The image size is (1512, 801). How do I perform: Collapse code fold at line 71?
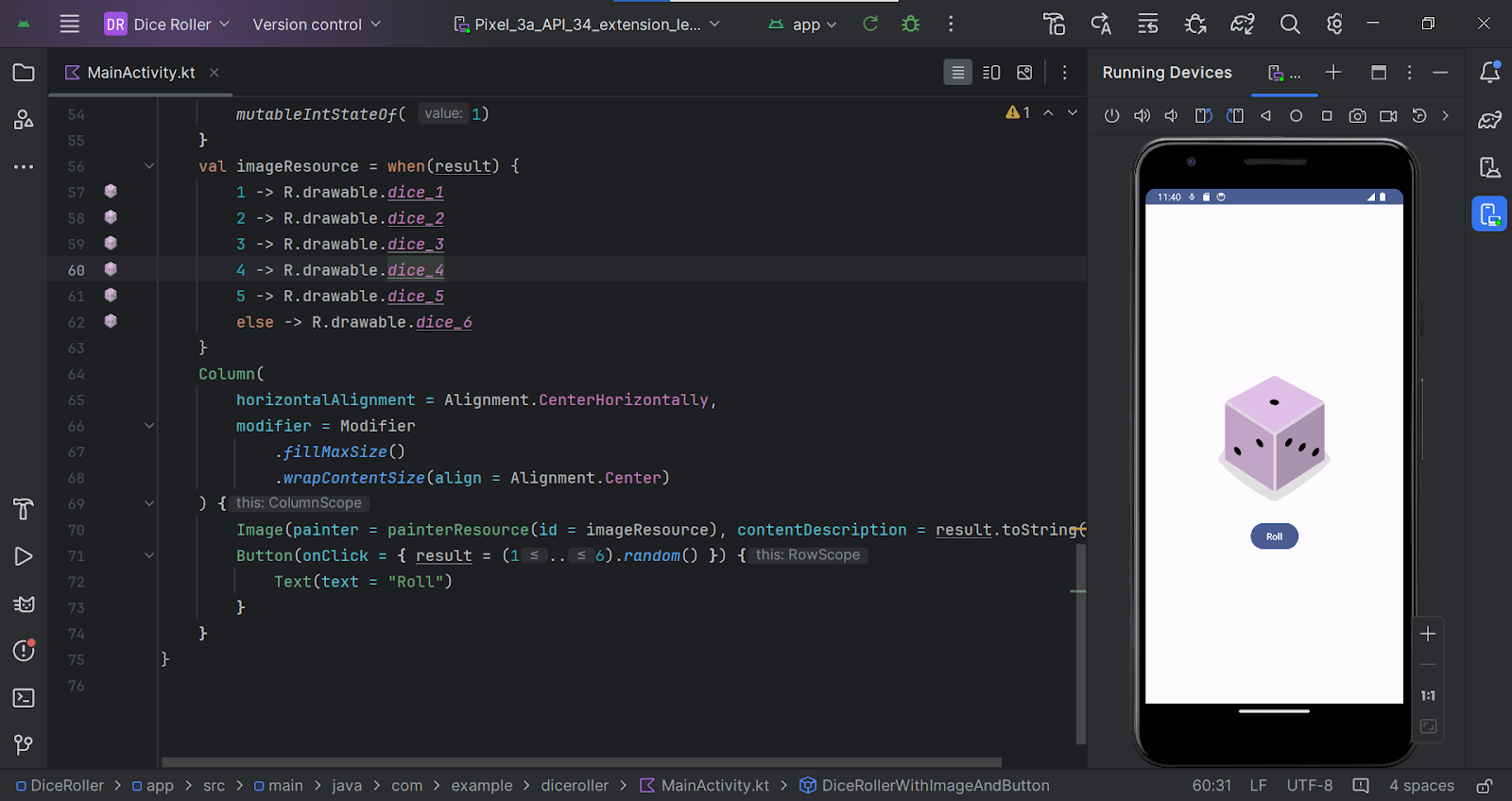tap(149, 555)
